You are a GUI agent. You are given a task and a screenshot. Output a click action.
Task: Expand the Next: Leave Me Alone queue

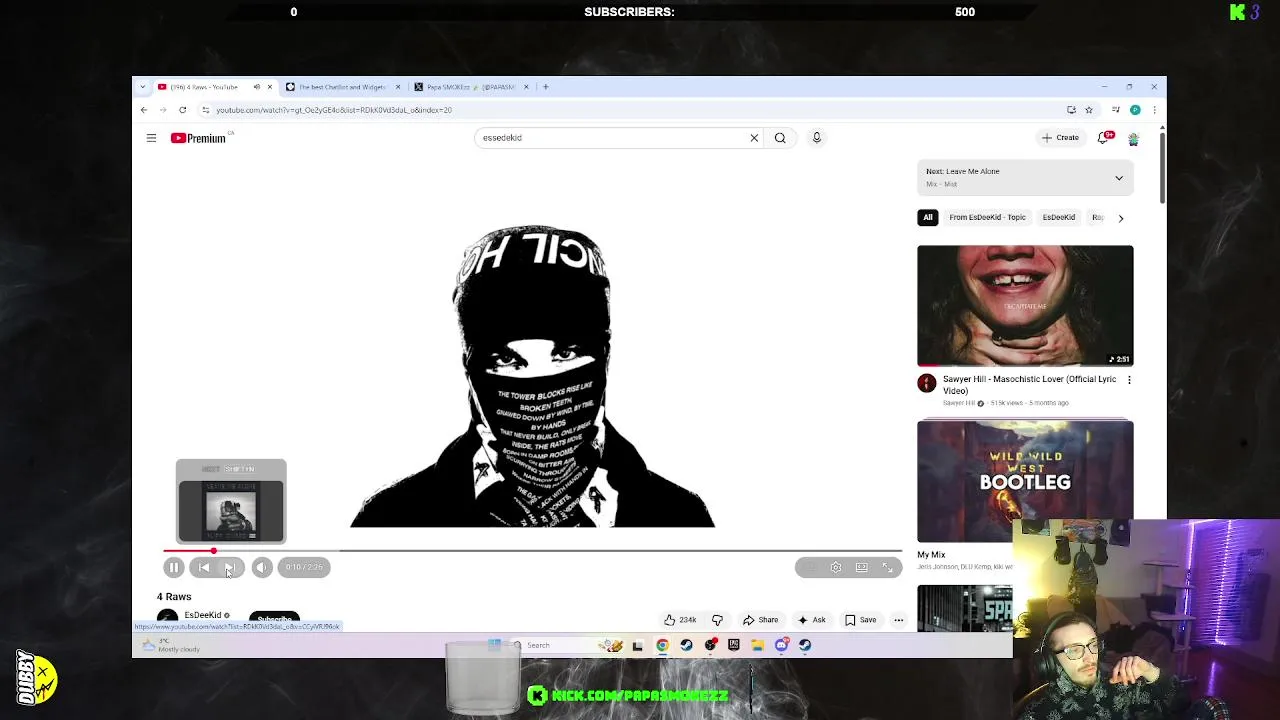[1119, 178]
